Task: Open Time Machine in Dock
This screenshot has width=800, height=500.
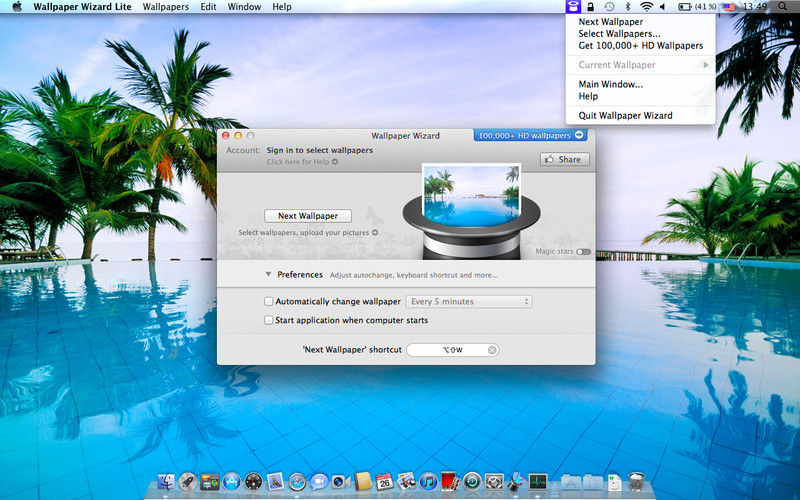Action: tap(472, 482)
